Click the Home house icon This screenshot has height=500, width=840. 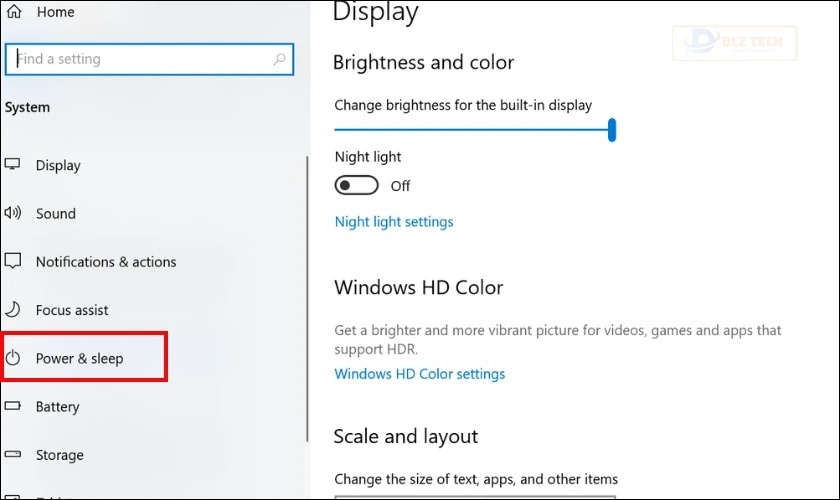click(x=13, y=12)
